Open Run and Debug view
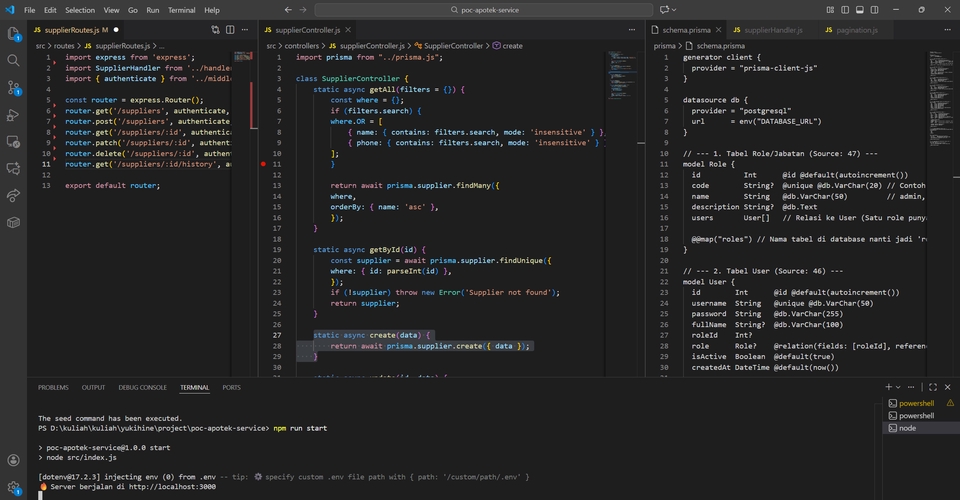Screen dimensions: 960x500 click(x=13, y=114)
